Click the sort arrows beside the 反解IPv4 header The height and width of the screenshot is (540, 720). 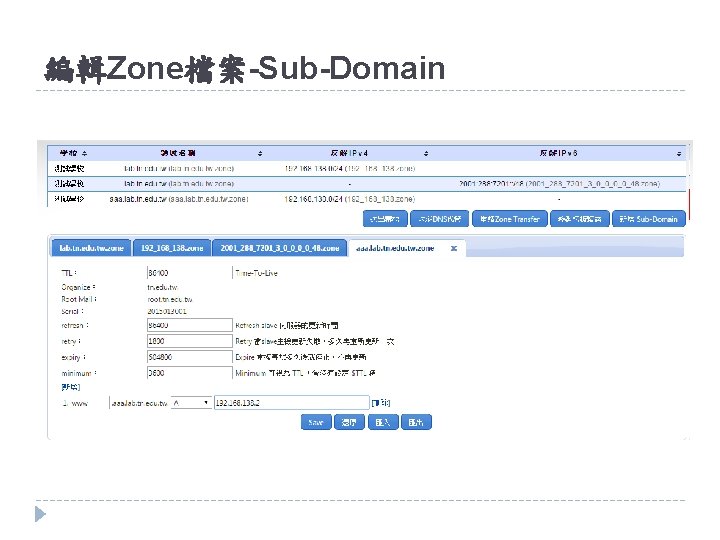click(426, 153)
